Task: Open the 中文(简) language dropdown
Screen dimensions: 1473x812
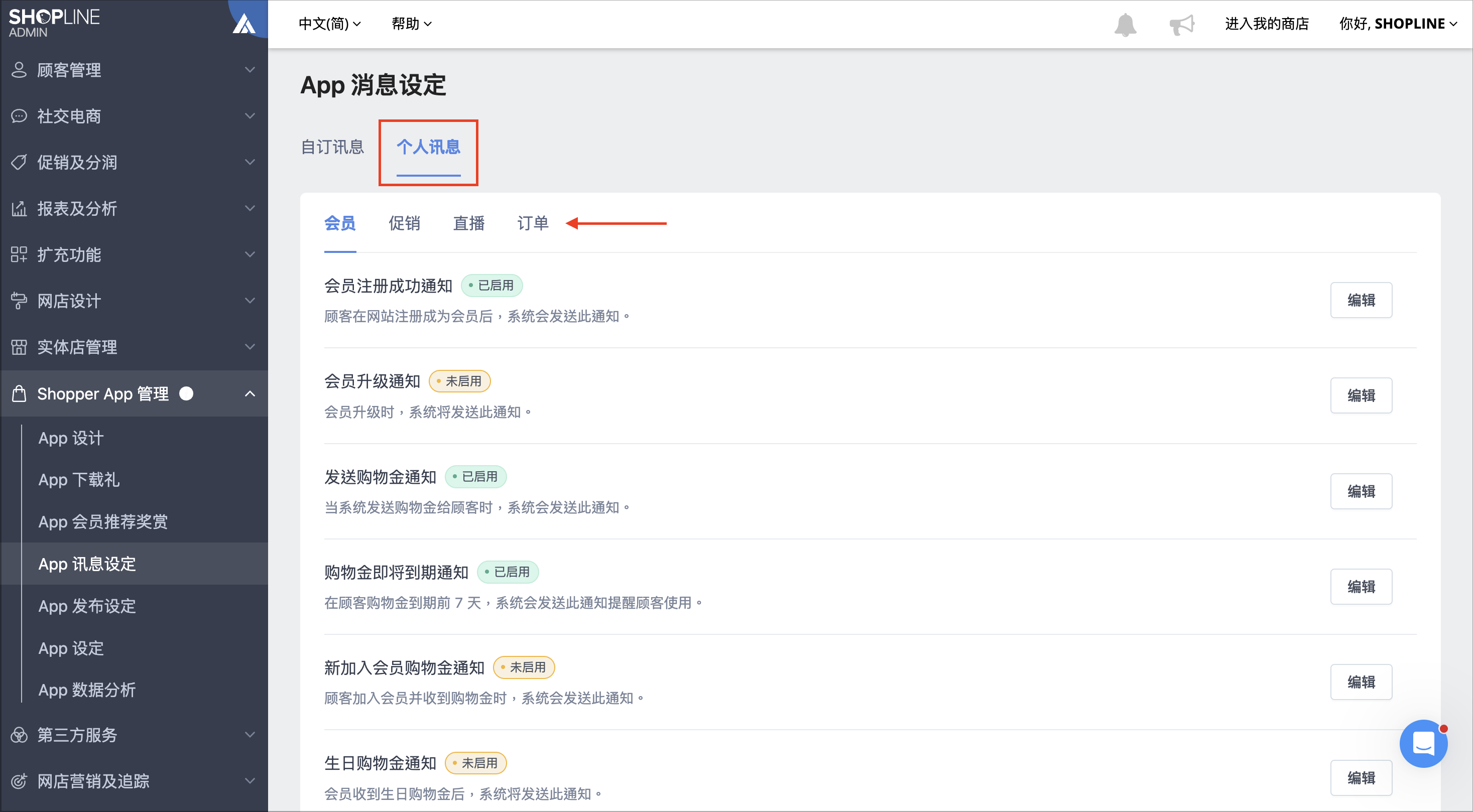Action: point(329,24)
